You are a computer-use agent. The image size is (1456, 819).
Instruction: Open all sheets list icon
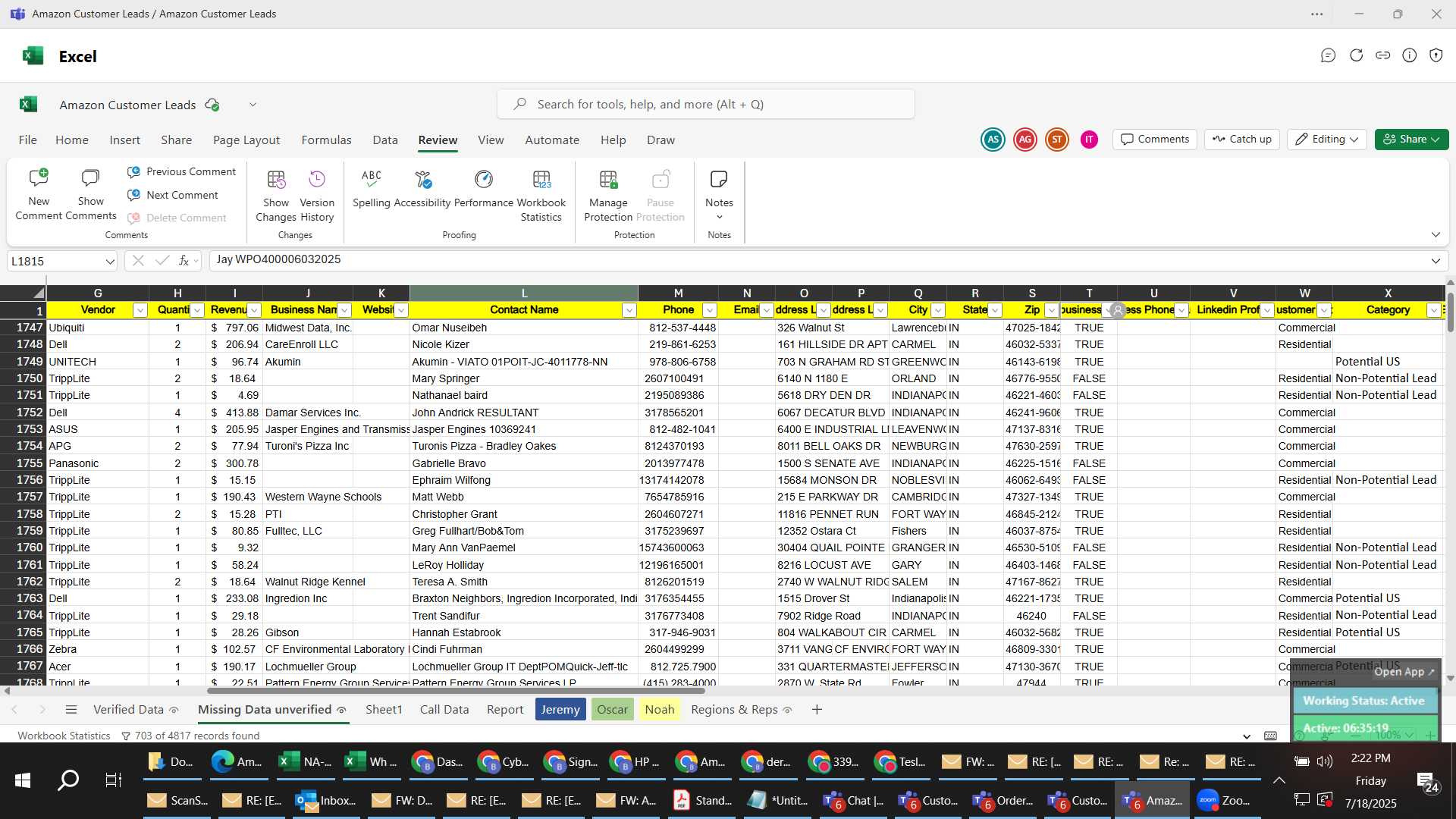click(x=71, y=710)
